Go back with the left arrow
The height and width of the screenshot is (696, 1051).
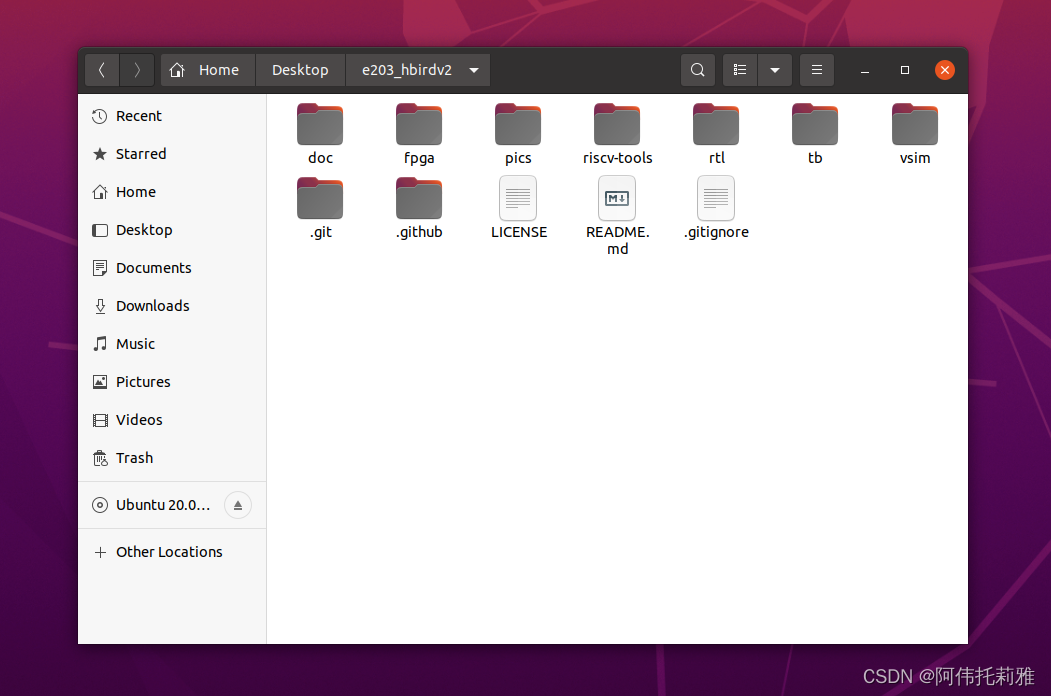tap(102, 70)
